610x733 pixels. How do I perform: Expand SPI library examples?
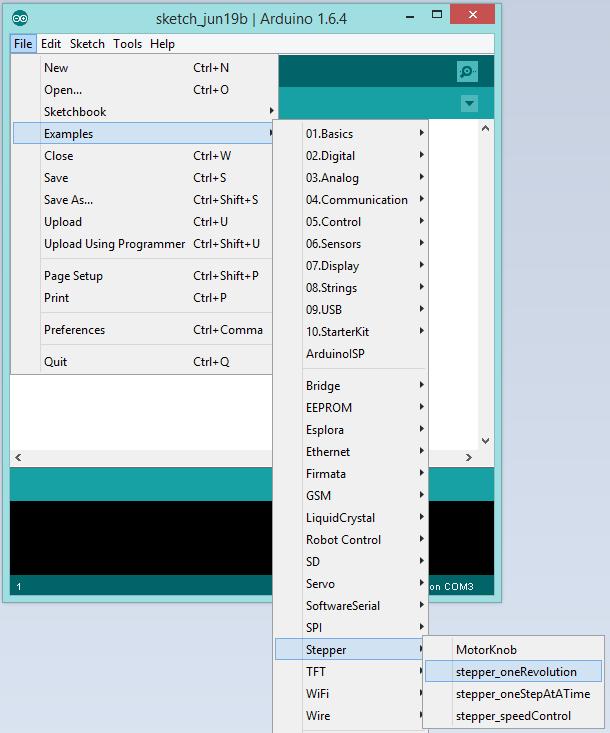351,627
